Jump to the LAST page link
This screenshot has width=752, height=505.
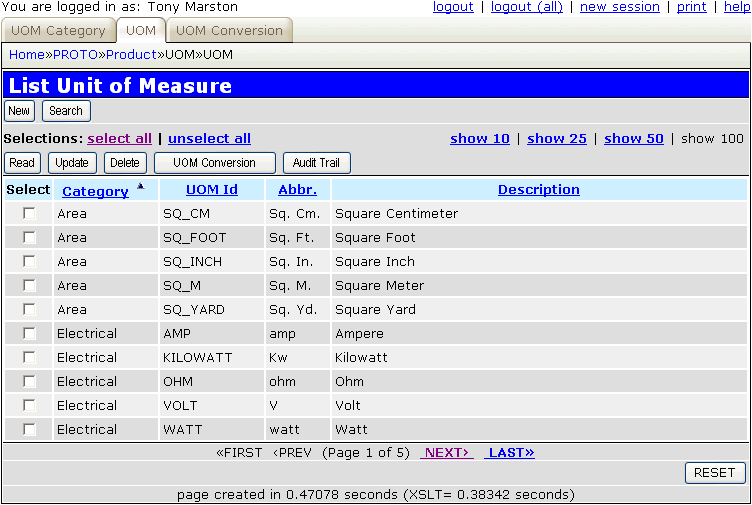(x=510, y=453)
